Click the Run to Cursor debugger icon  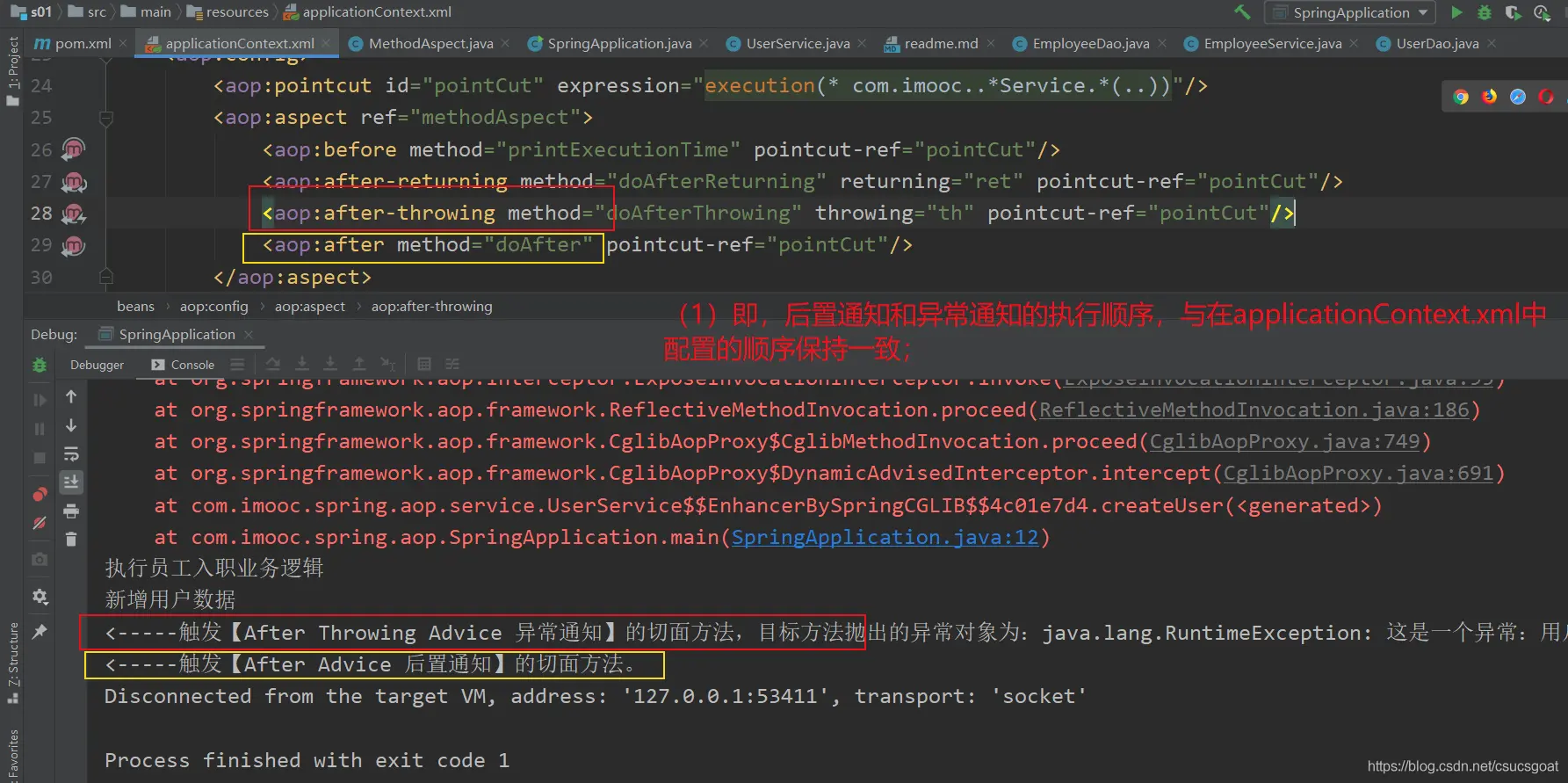point(388,364)
